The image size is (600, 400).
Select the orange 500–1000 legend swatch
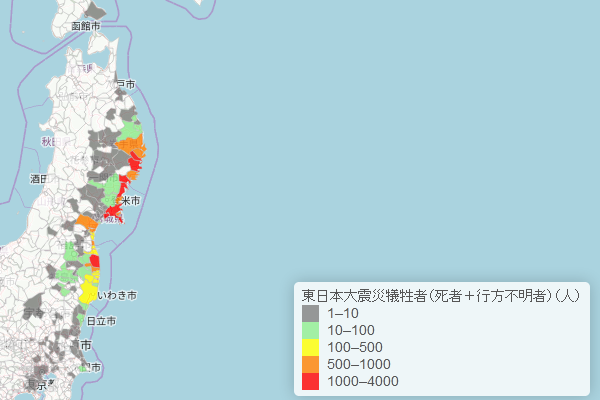tap(310, 364)
